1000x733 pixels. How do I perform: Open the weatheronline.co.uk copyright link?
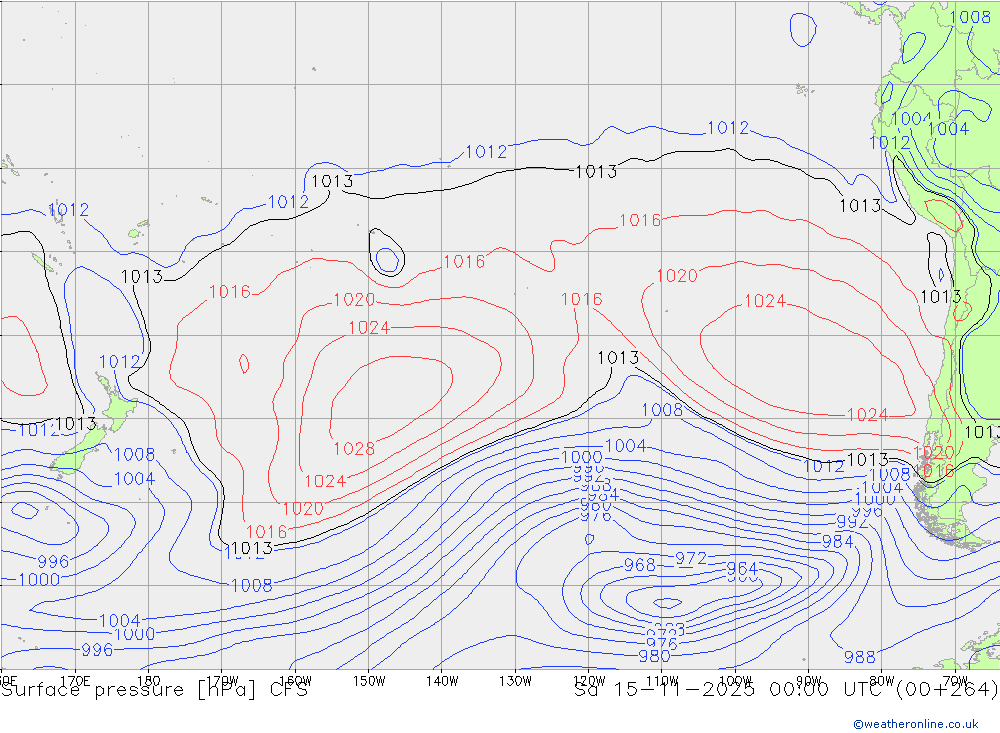[x=916, y=724]
